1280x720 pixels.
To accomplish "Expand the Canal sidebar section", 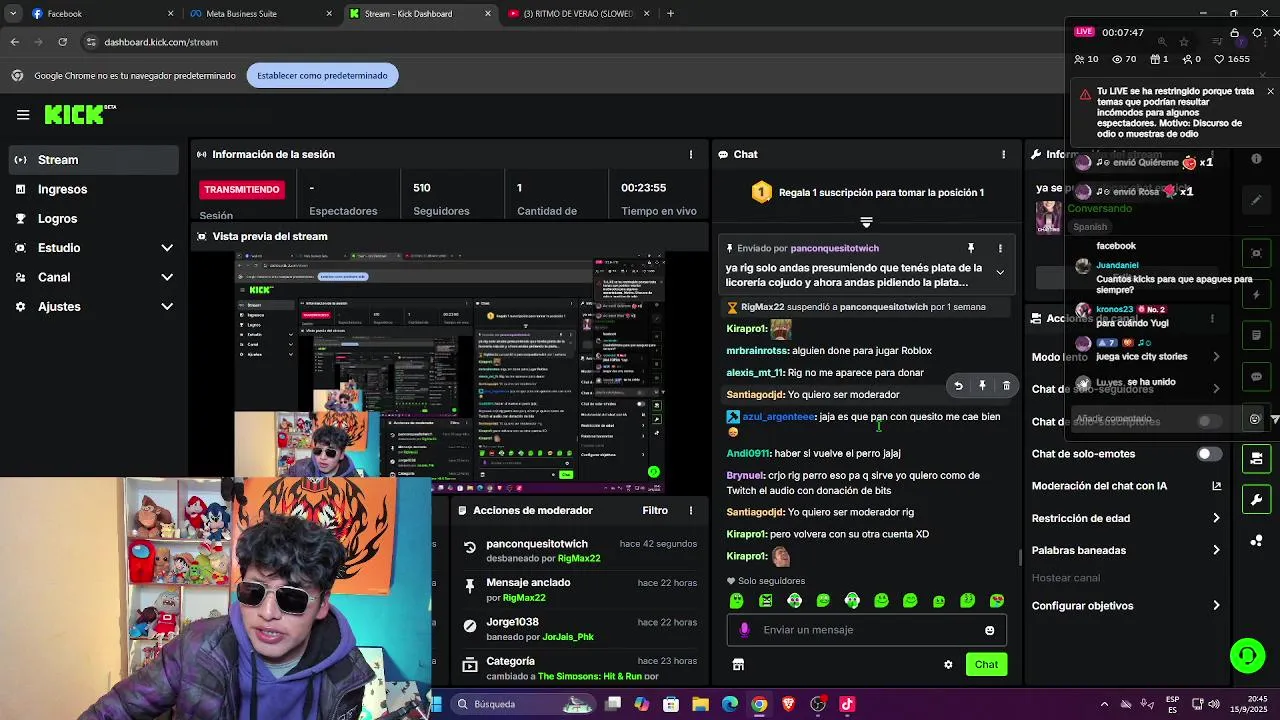I will 167,277.
